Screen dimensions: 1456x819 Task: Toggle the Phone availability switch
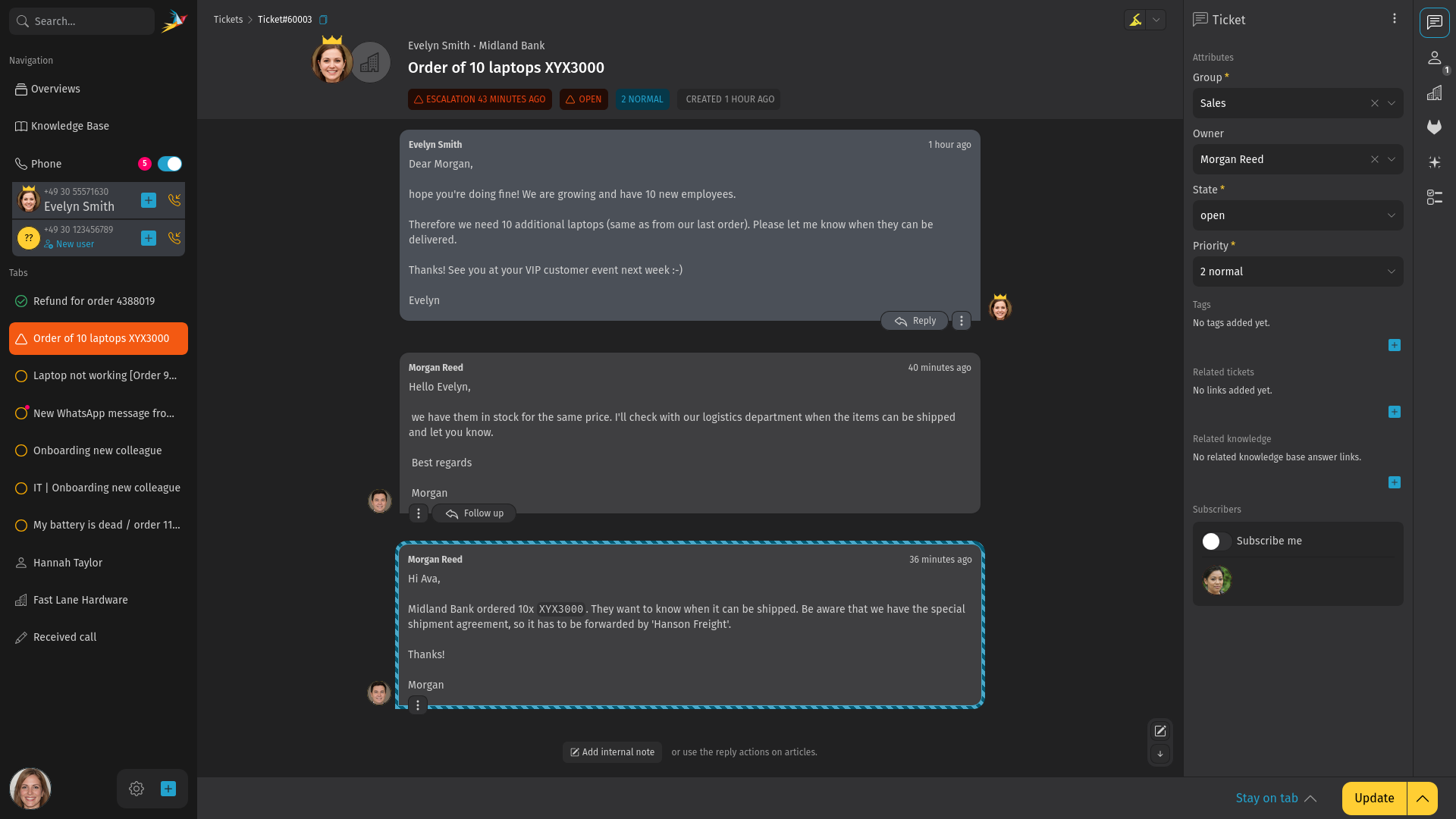click(170, 164)
